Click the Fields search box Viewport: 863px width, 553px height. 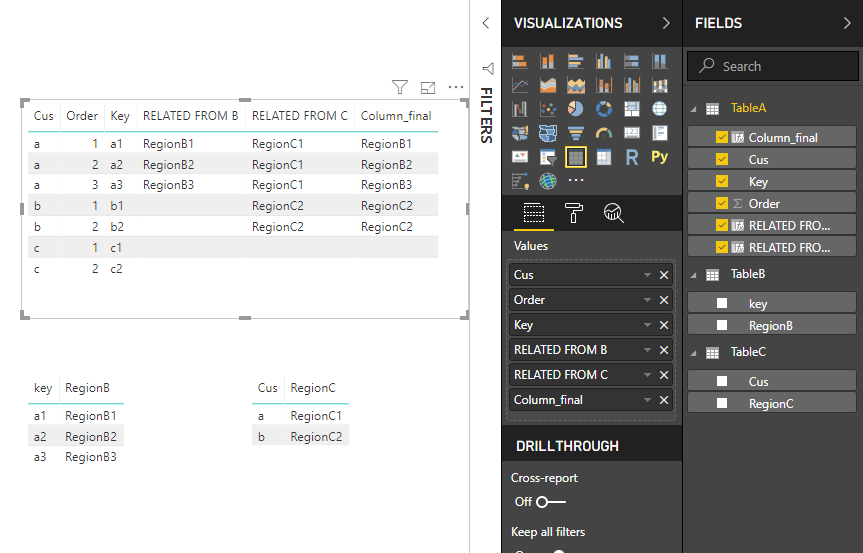click(x=773, y=66)
